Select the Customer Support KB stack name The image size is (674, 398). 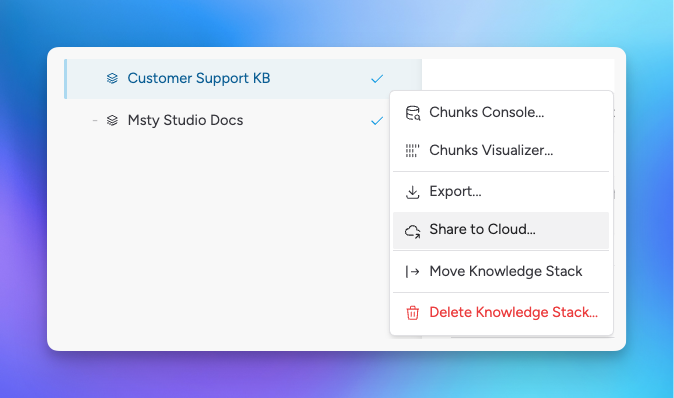[x=199, y=78]
